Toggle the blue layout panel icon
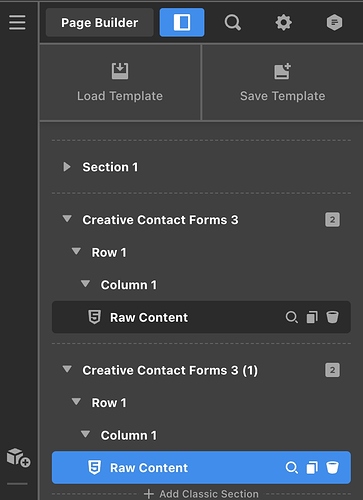 coord(182,22)
